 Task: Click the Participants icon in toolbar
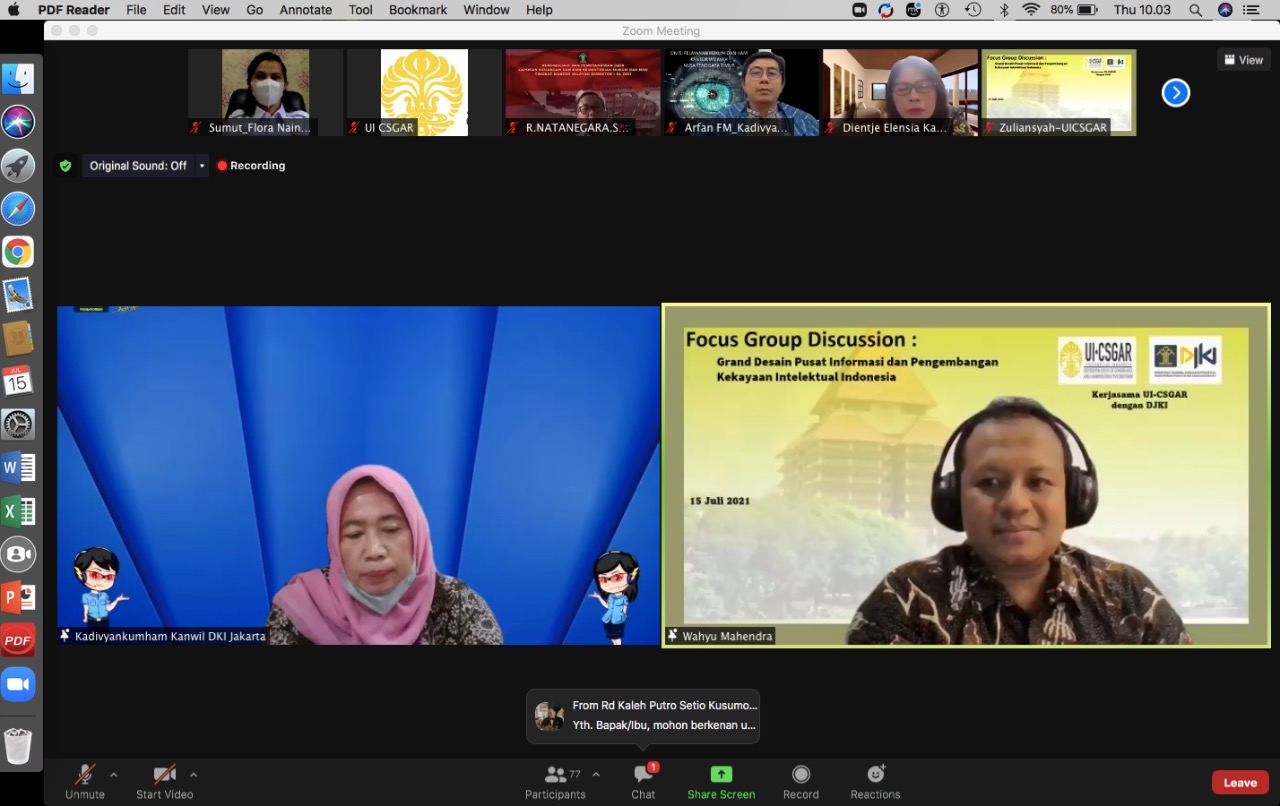pos(555,775)
